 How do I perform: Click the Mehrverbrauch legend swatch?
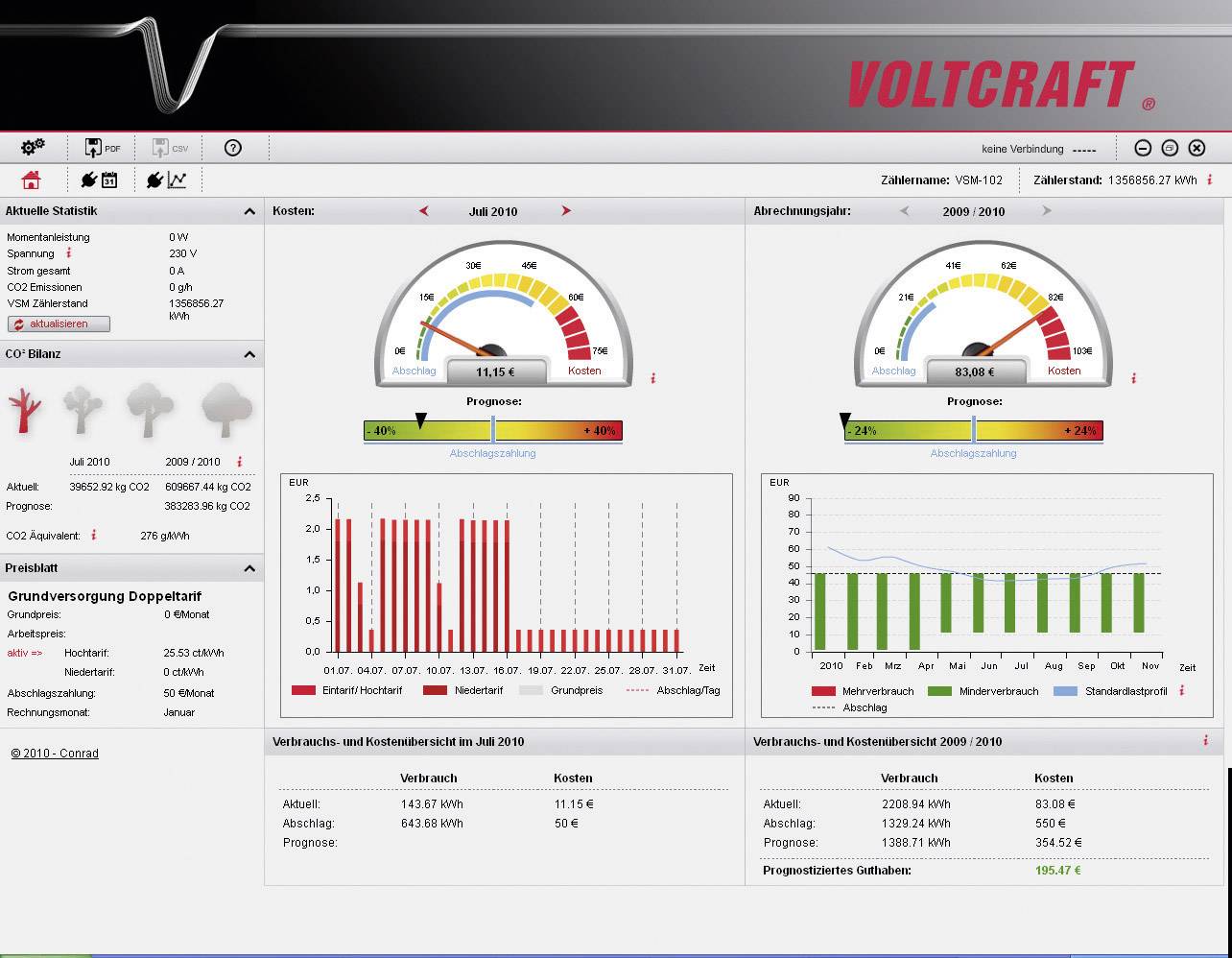point(823,691)
